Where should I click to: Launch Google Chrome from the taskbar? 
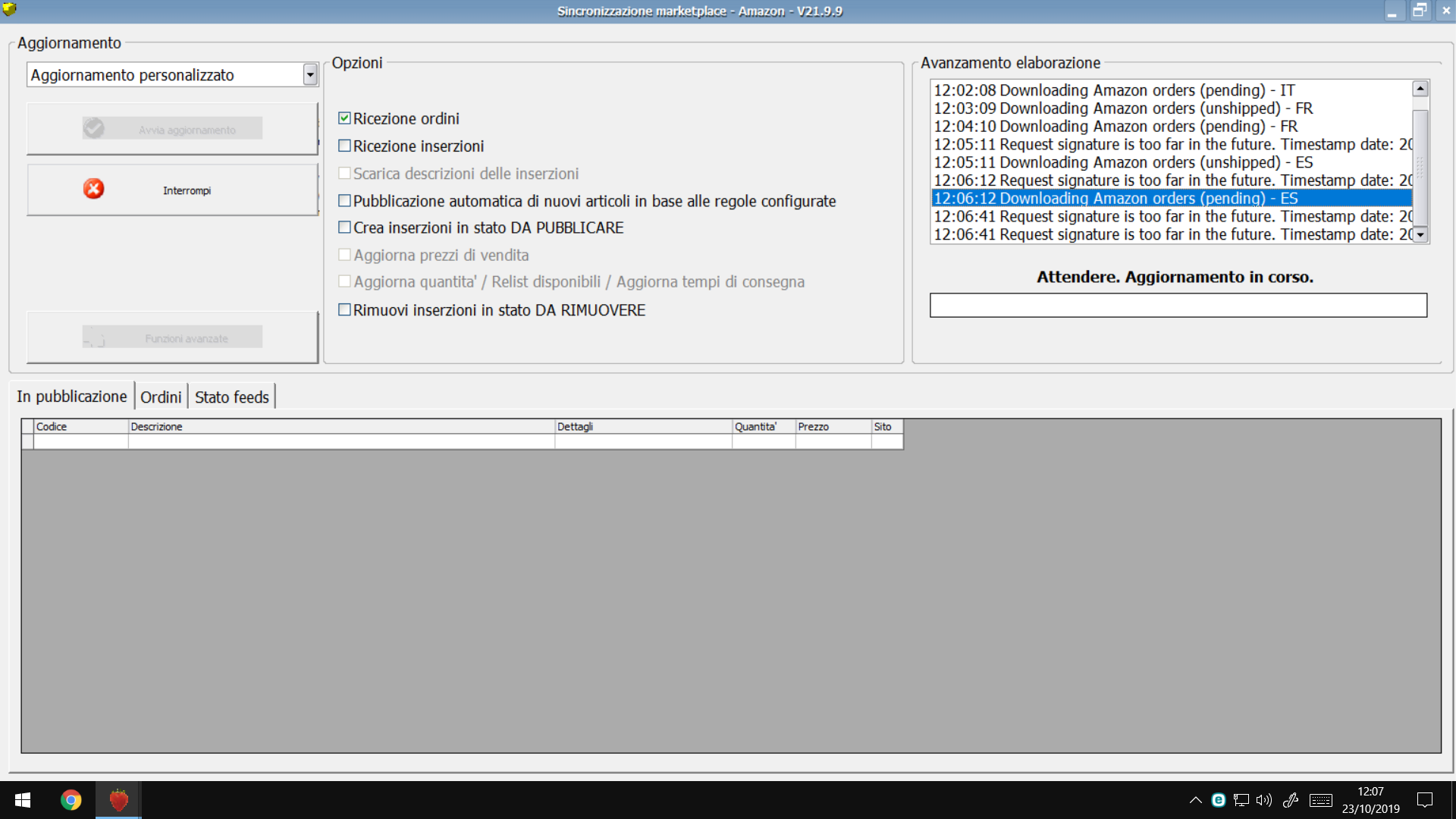tap(71, 800)
